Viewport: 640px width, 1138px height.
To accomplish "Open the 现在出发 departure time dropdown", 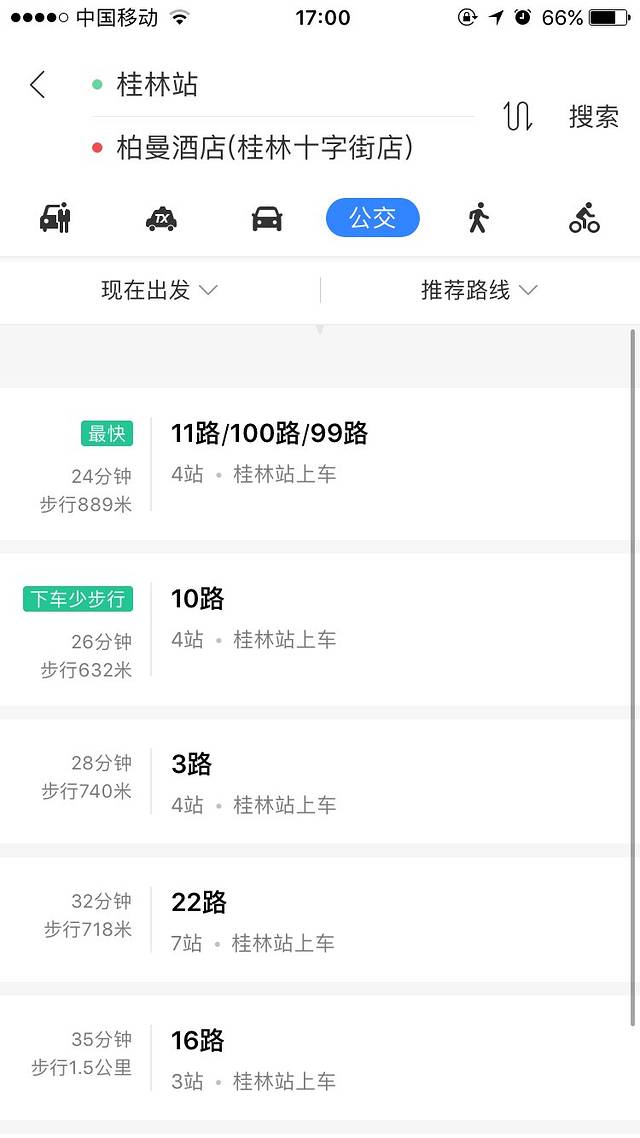I will click(x=160, y=291).
